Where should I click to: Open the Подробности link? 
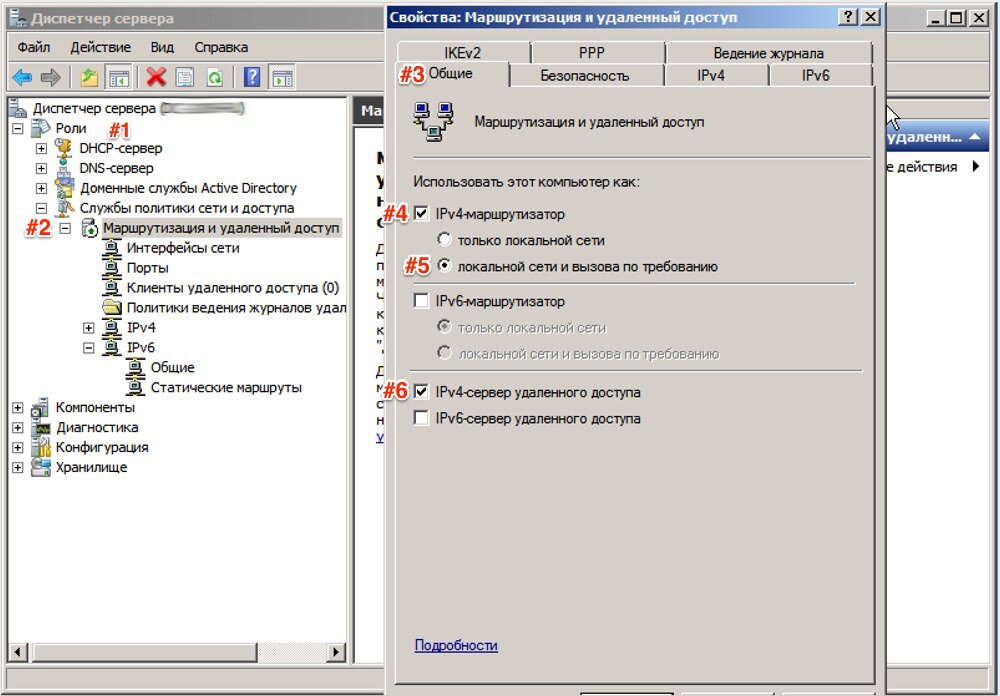tap(456, 645)
